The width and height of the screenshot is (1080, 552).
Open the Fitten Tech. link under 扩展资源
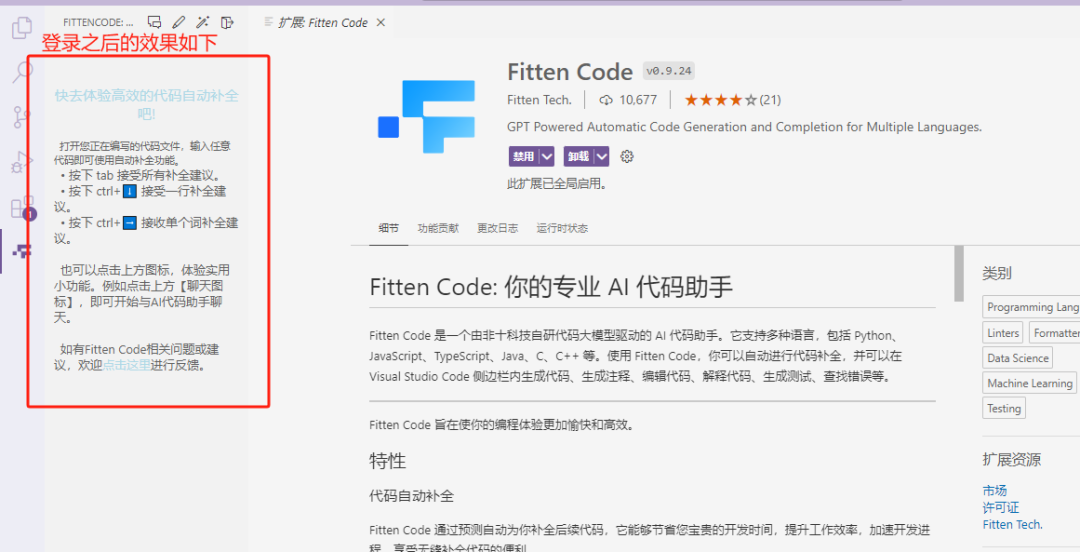point(1012,524)
